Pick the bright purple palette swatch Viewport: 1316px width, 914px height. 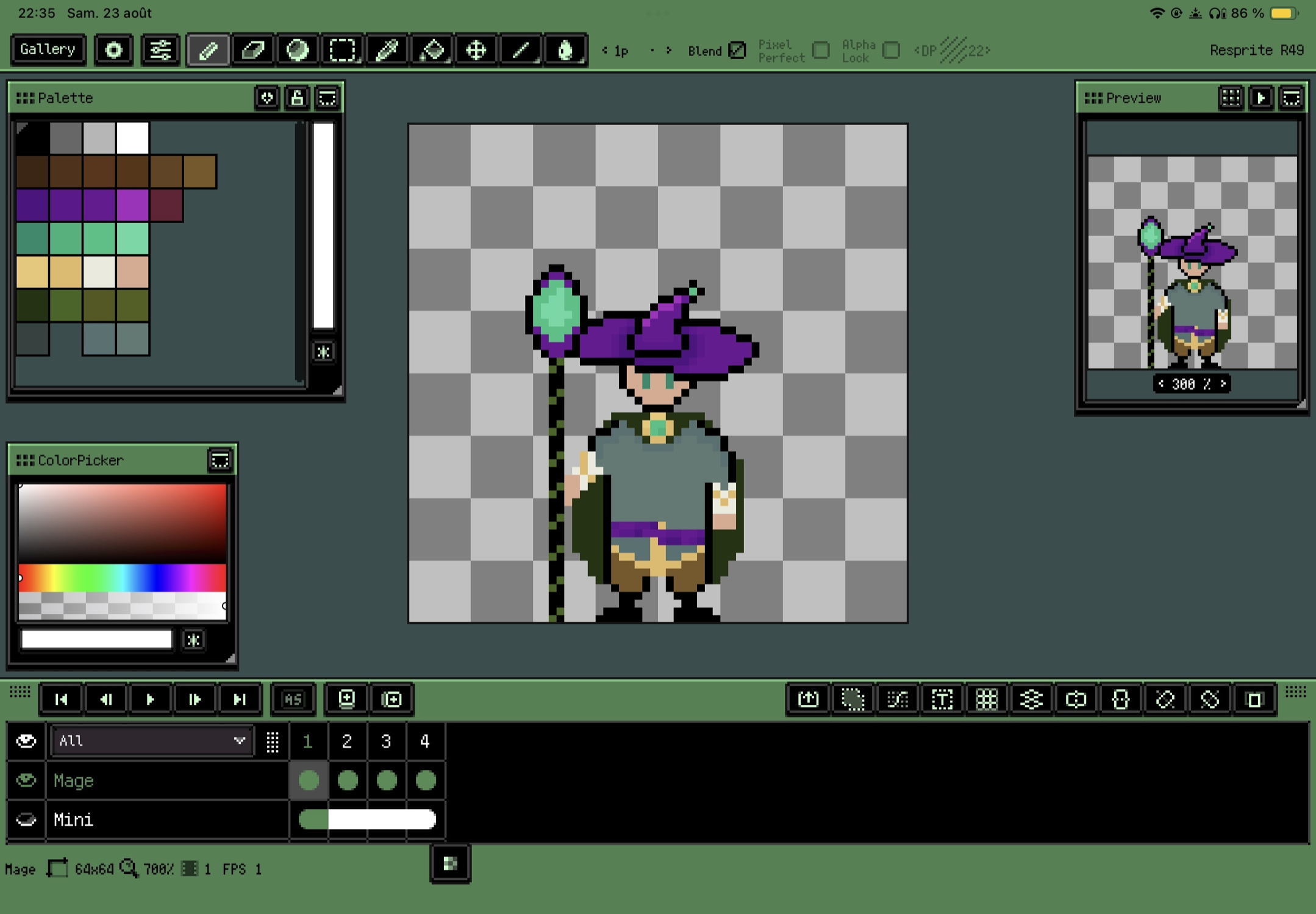coord(132,204)
